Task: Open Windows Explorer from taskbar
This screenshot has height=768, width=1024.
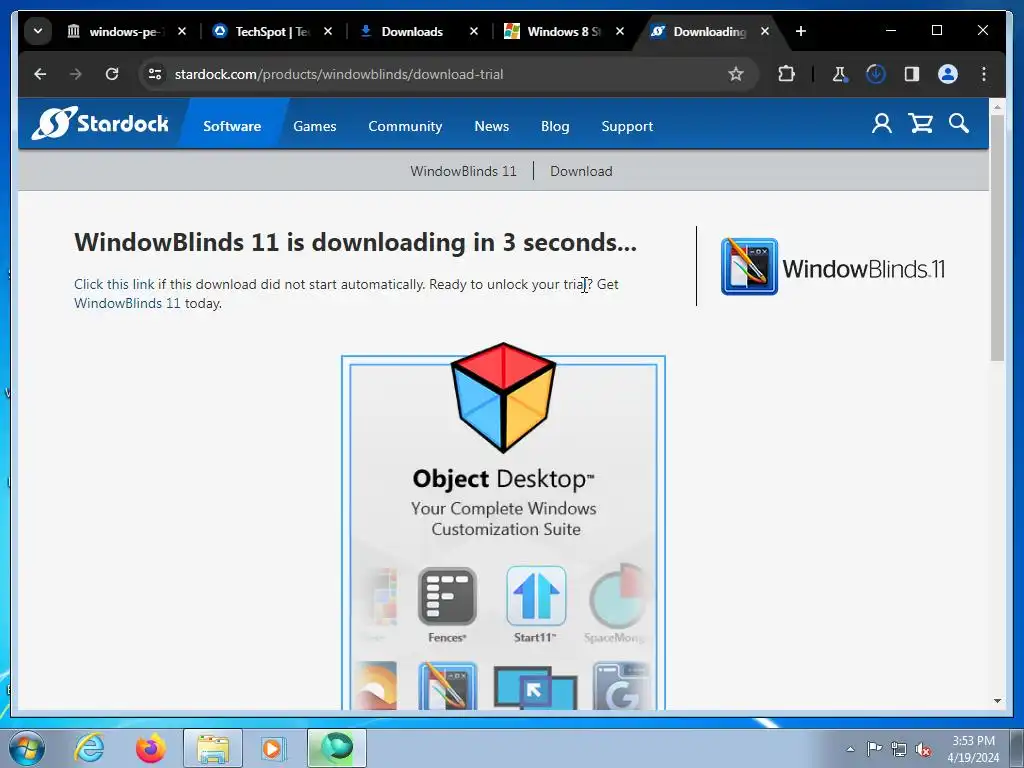Action: click(213, 748)
